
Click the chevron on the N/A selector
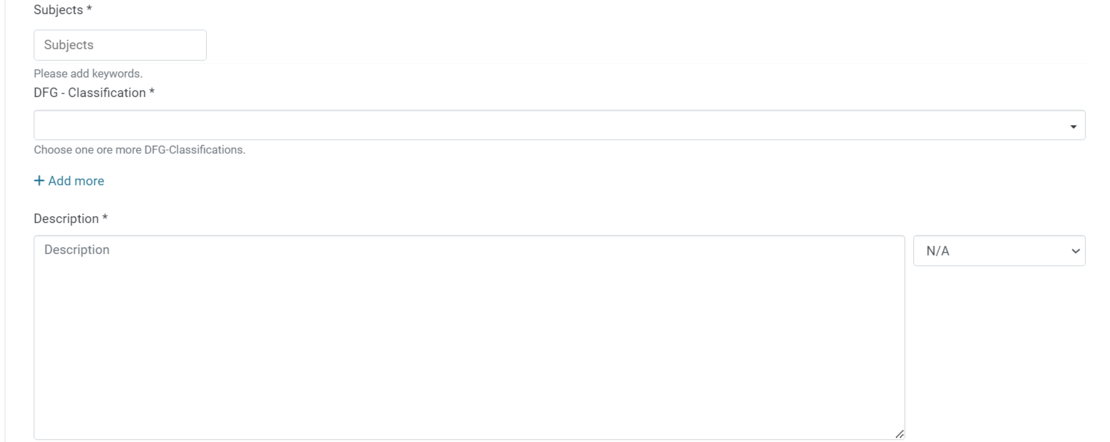click(x=1076, y=251)
